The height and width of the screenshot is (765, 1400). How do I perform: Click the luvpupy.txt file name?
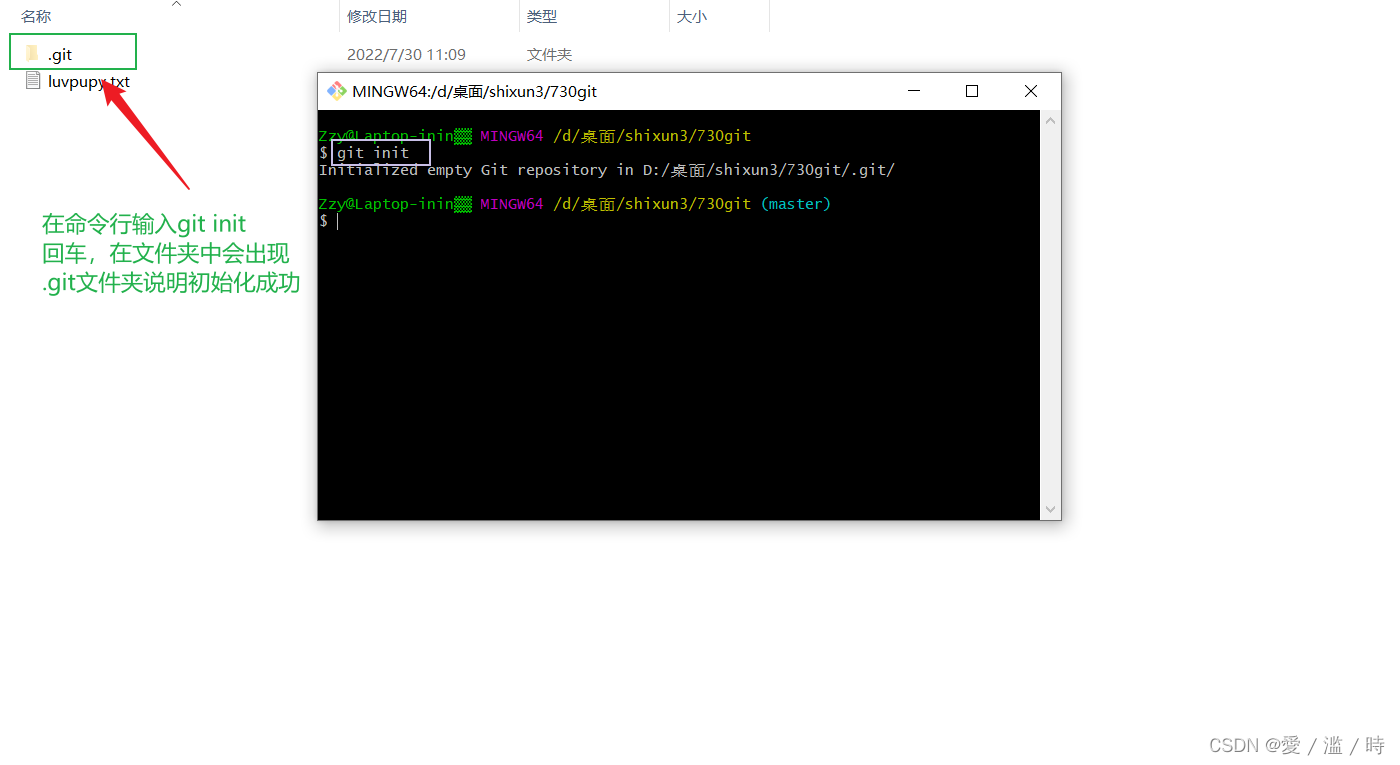[x=89, y=82]
